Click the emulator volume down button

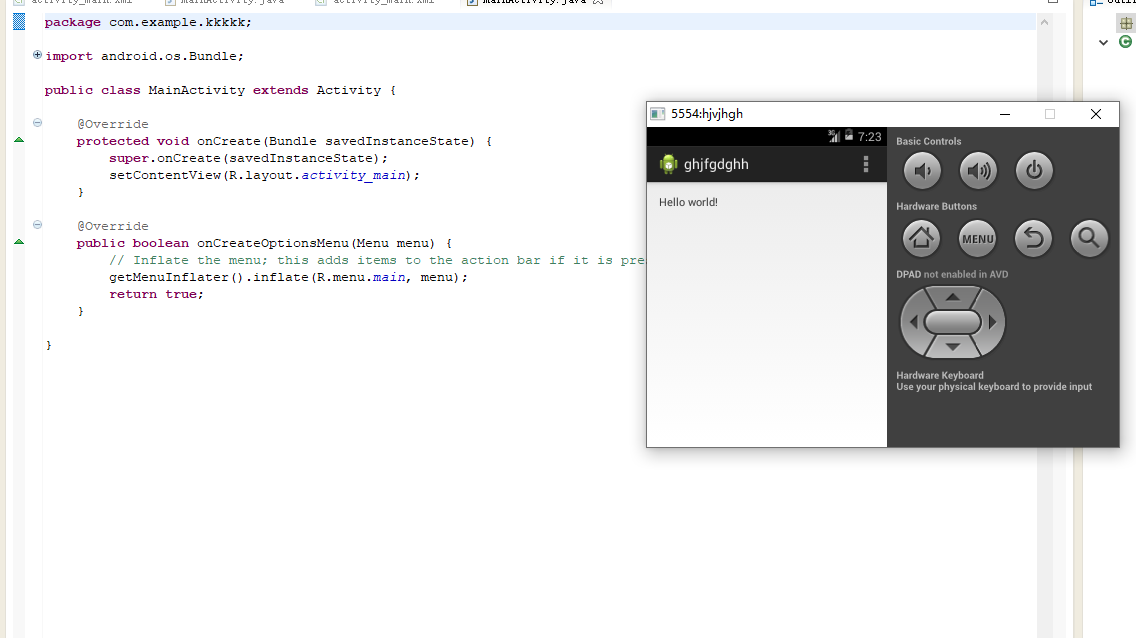tap(922, 171)
